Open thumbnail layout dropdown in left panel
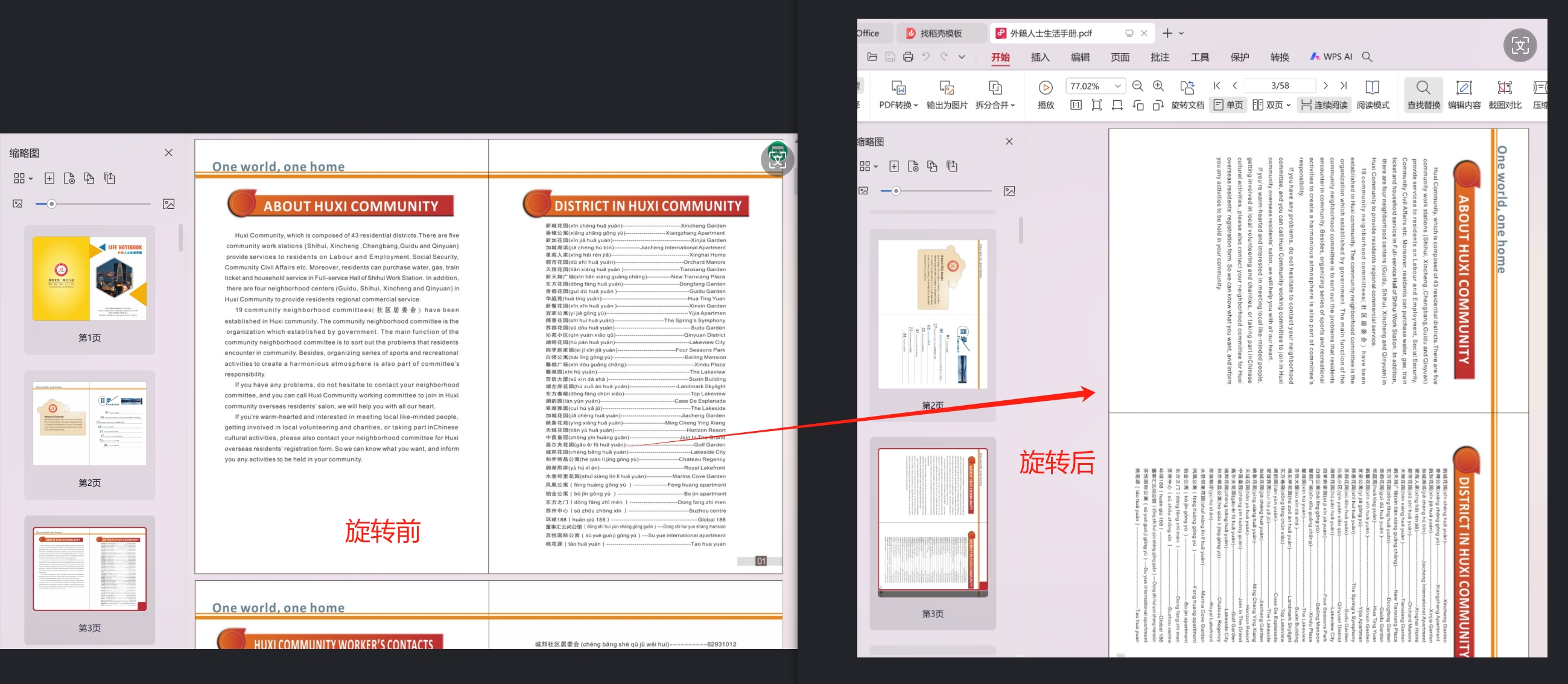The image size is (1568, 684). [23, 179]
